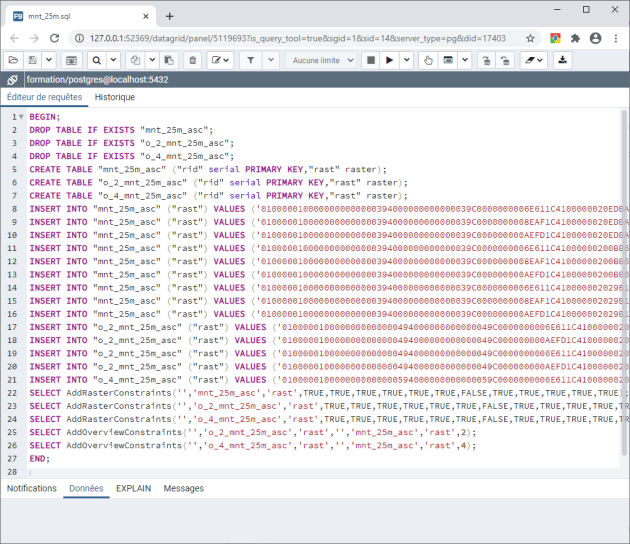Click the Explain hand pointer icon
Image resolution: width=630 pixels, height=544 pixels.
click(428, 60)
